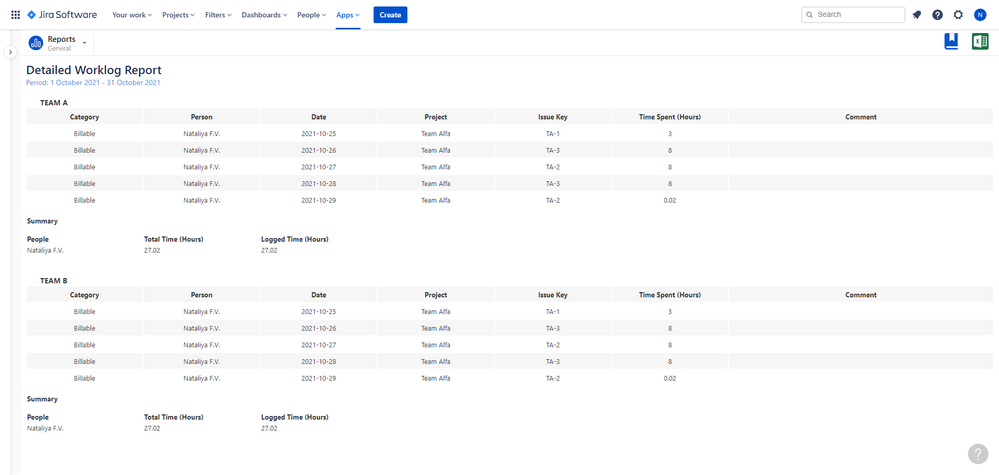Click the Detailed Worklog Report title
The image size is (999, 475).
tap(94, 70)
